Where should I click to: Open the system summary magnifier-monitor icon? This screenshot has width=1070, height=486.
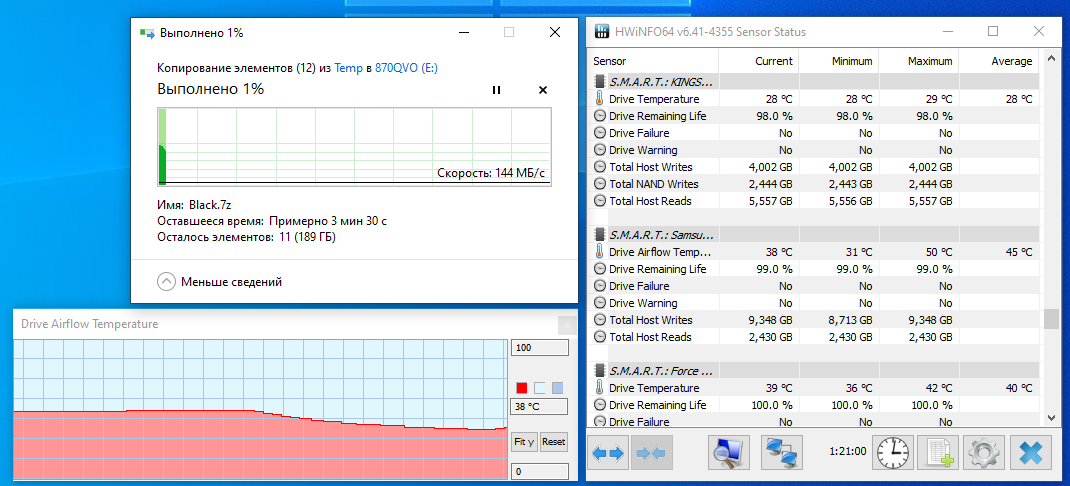pyautogui.click(x=729, y=453)
